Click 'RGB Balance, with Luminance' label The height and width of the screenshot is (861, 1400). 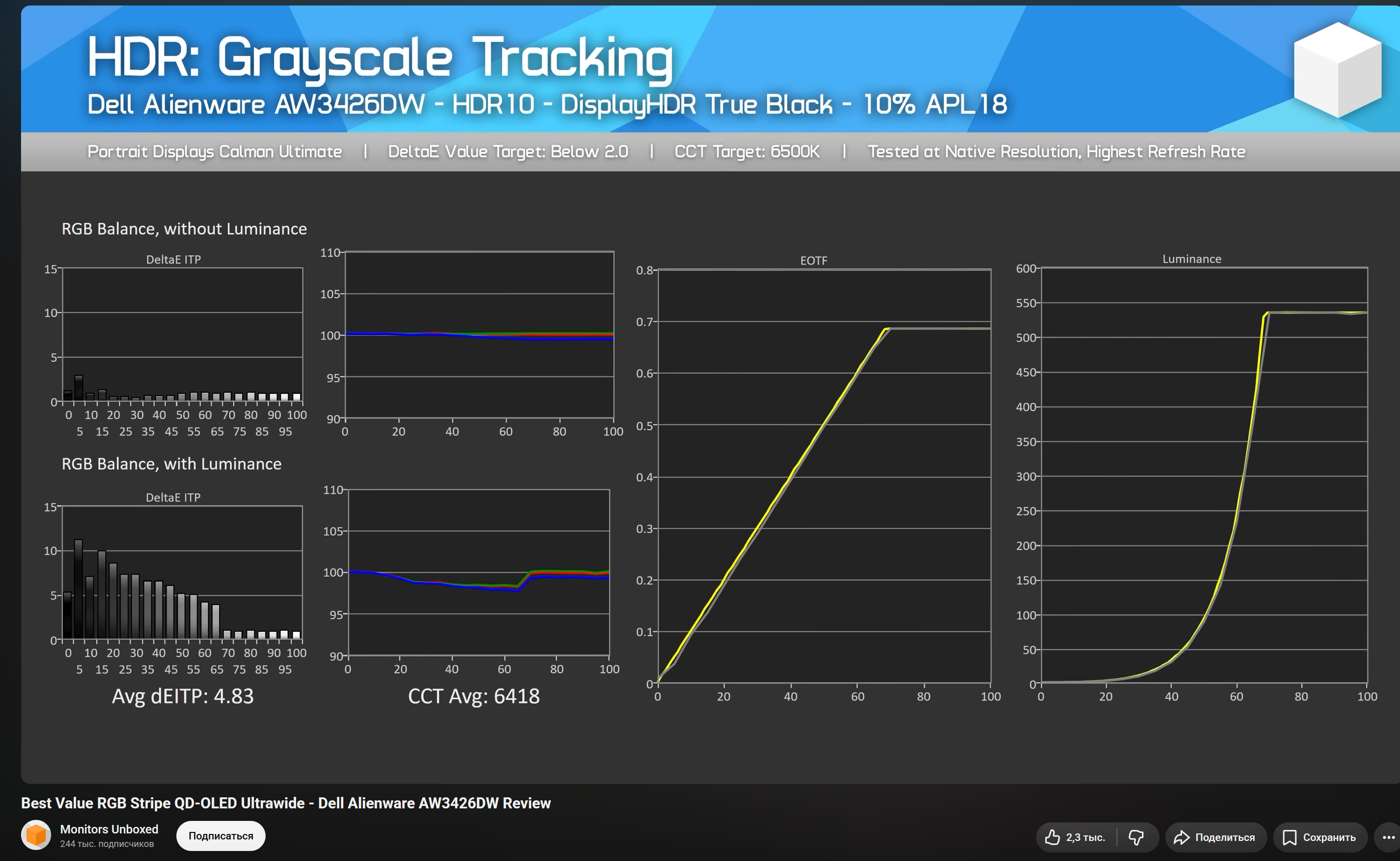coord(171,464)
